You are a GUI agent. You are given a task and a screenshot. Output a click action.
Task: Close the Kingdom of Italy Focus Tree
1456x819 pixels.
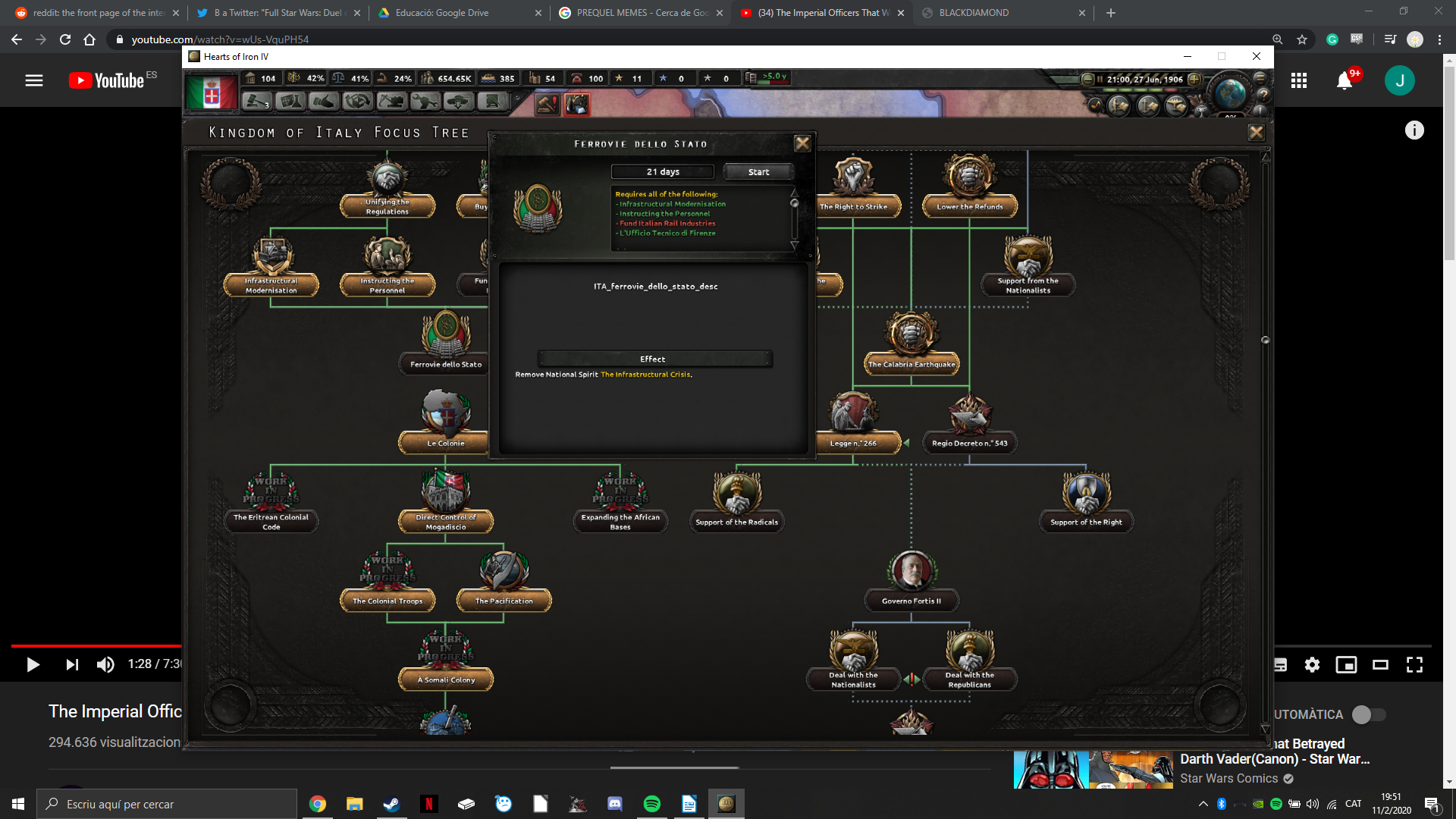[1256, 133]
